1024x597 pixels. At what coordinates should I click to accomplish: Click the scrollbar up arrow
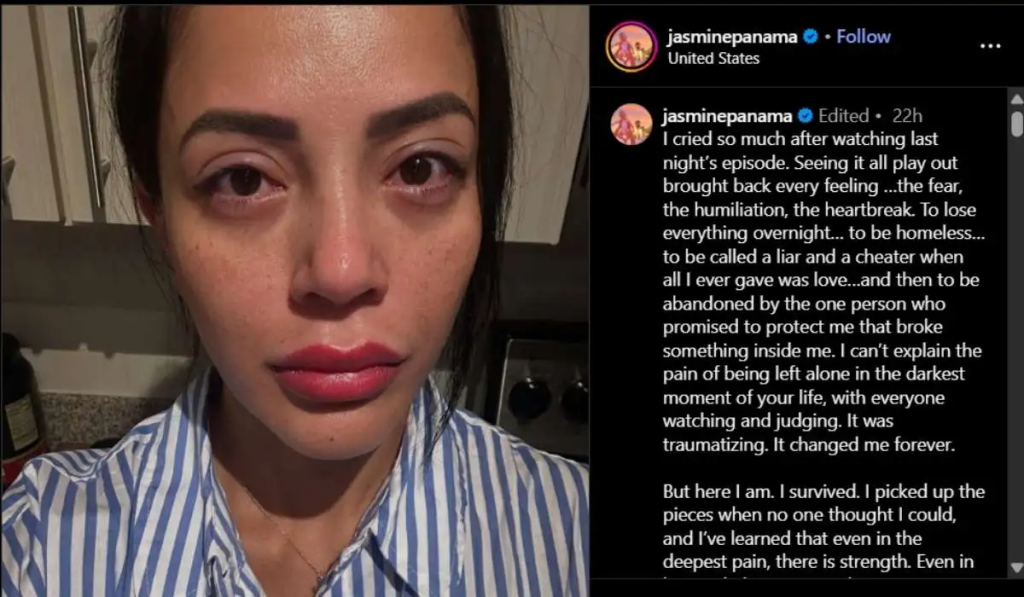pos(1017,99)
